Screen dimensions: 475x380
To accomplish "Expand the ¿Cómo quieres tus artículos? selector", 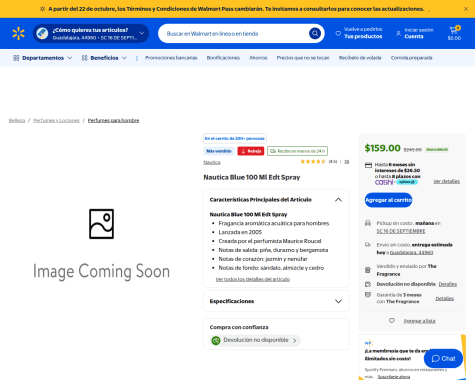I will pyautogui.click(x=91, y=33).
